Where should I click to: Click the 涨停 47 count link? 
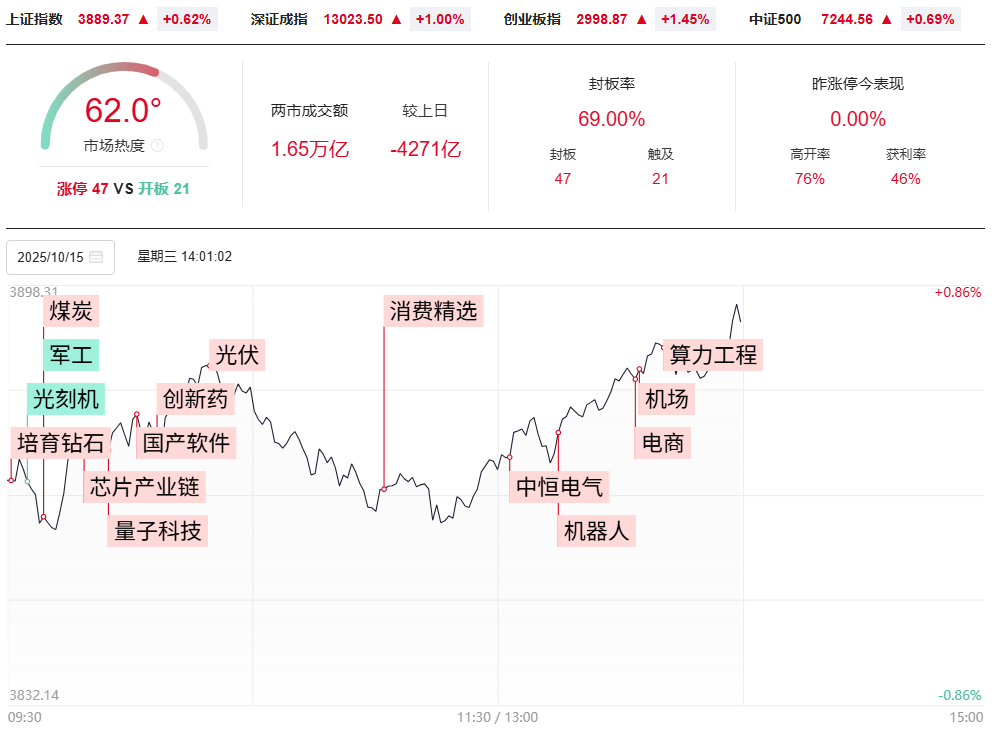coord(83,188)
